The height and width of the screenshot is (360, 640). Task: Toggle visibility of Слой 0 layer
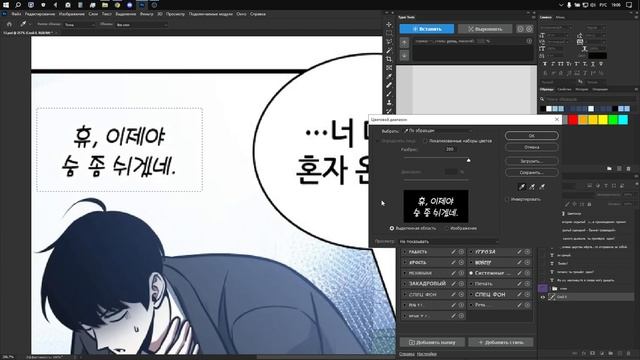pos(543,297)
